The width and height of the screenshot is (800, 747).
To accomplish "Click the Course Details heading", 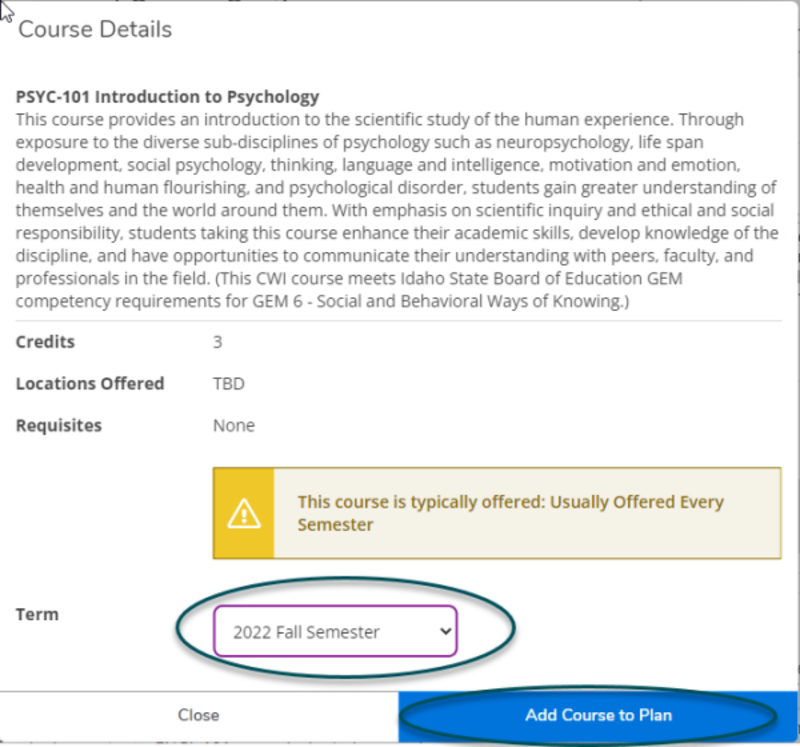I will point(94,29).
